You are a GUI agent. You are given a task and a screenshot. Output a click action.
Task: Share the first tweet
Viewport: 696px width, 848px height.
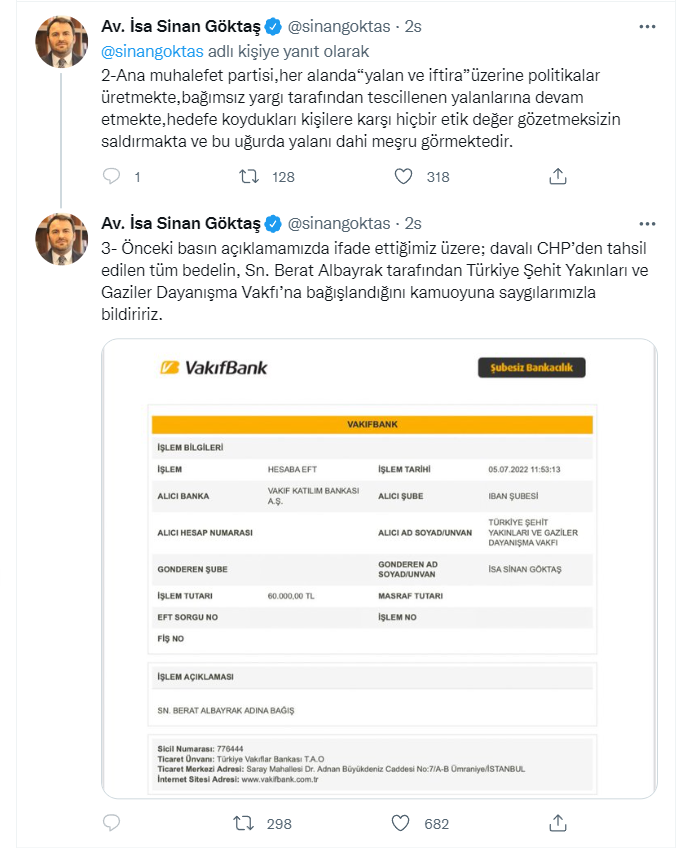[559, 177]
